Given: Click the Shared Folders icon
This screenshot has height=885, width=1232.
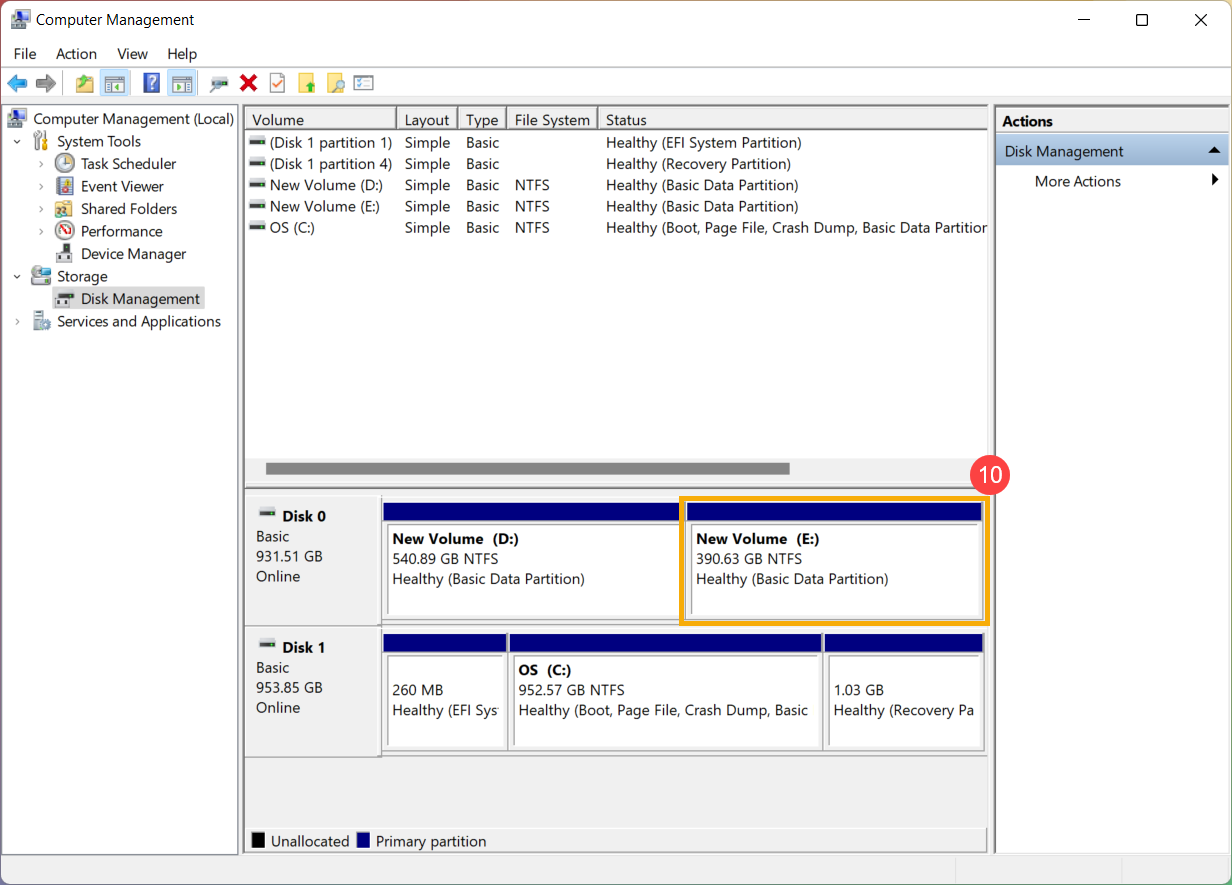Looking at the screenshot, I should pyautogui.click(x=64, y=208).
